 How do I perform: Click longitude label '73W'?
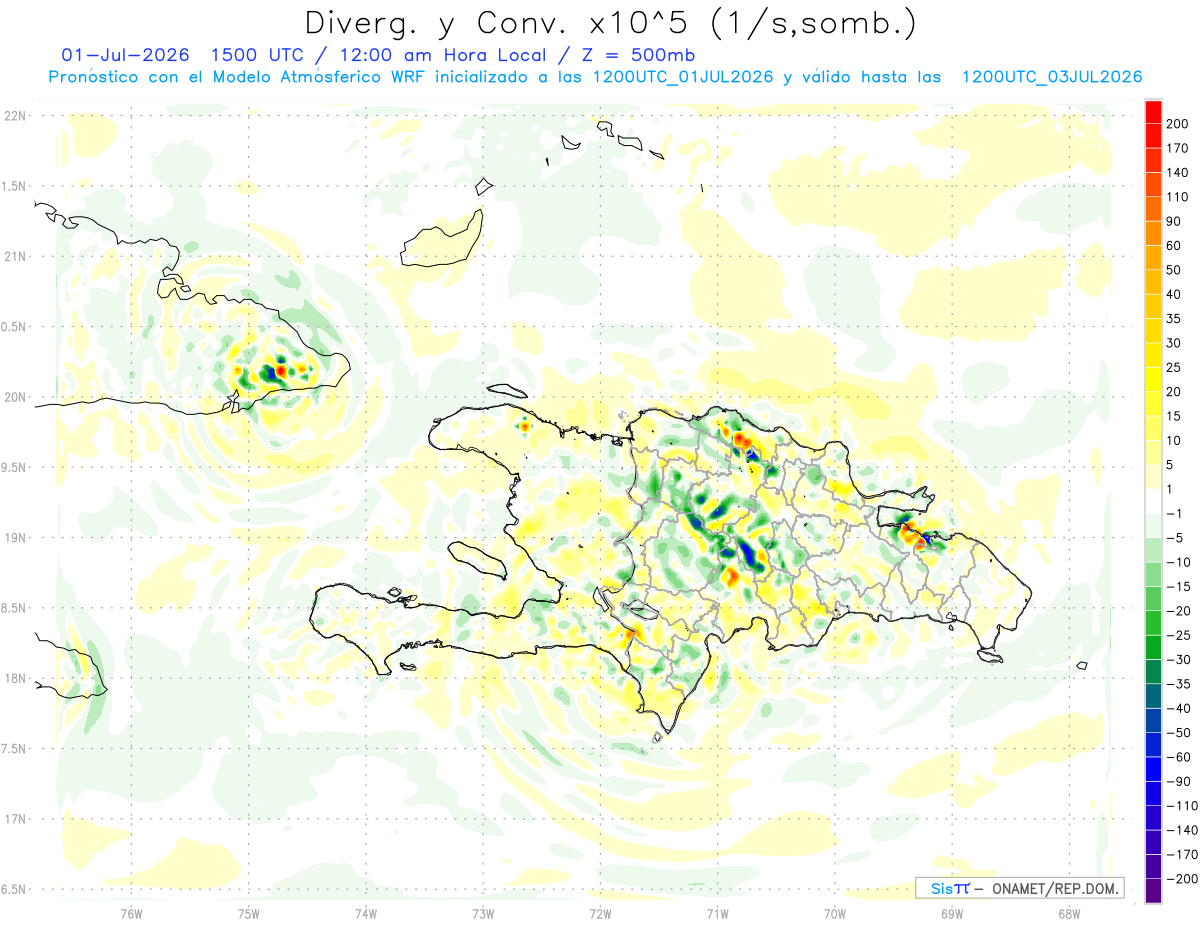(483, 912)
